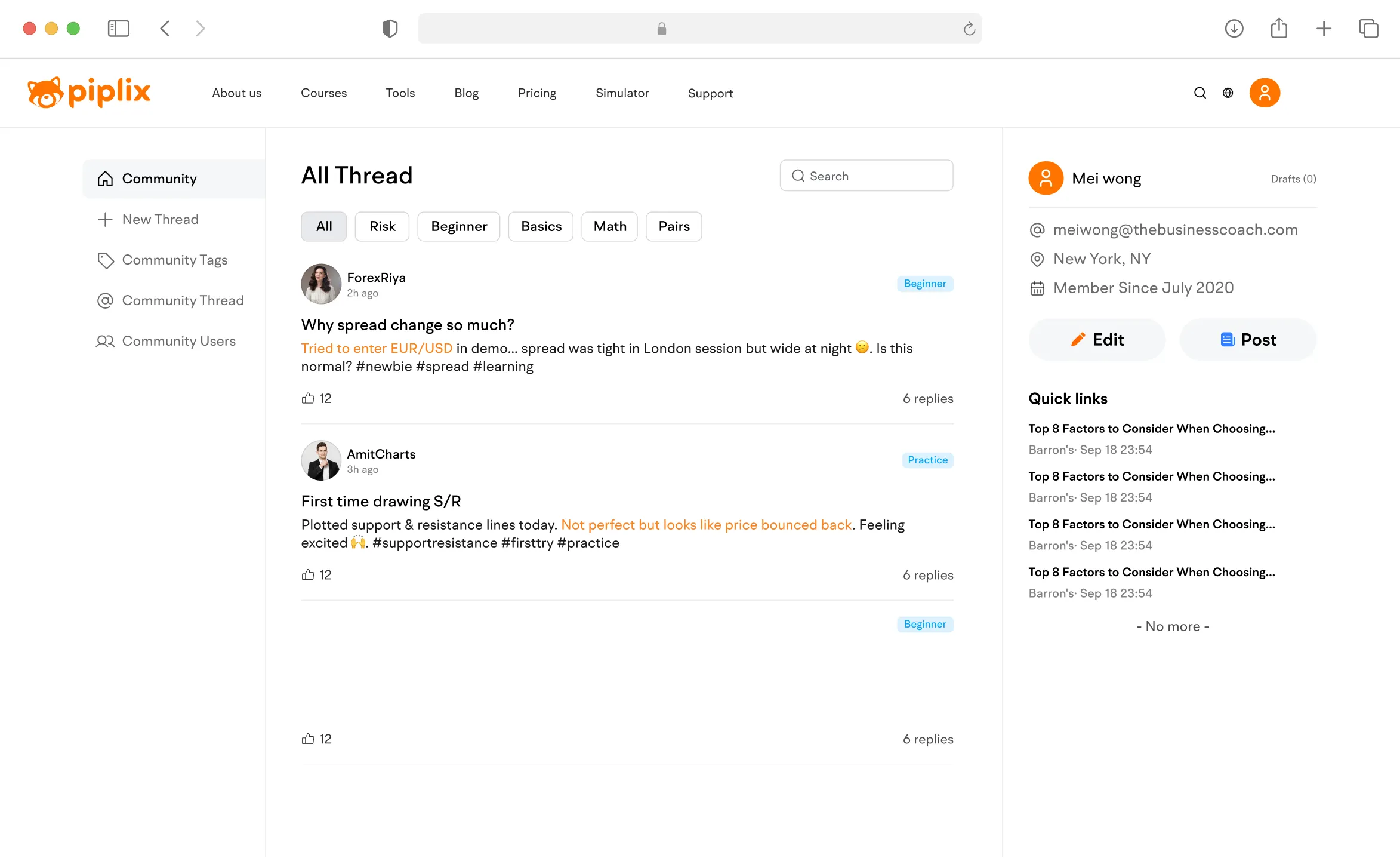Start a New Thread from the sidebar

pos(160,219)
